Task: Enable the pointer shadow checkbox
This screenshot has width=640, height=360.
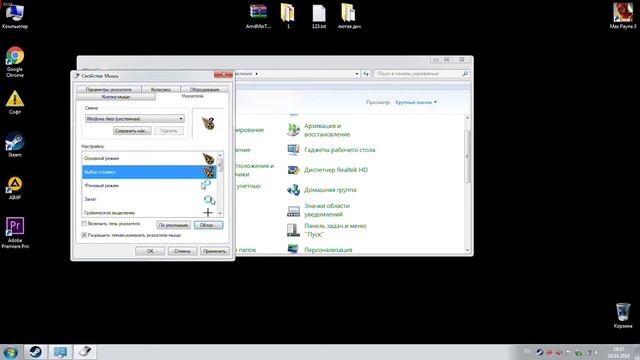Action: (84, 224)
